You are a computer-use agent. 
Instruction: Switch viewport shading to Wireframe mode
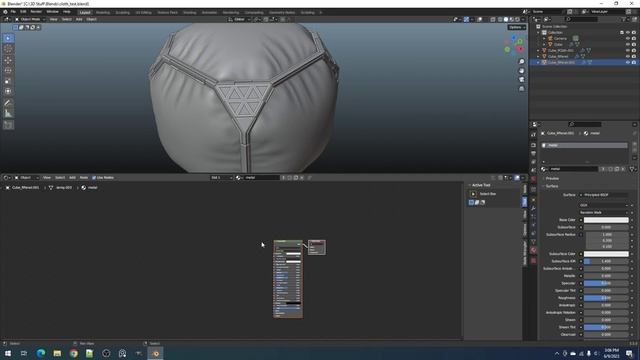[x=500, y=19]
